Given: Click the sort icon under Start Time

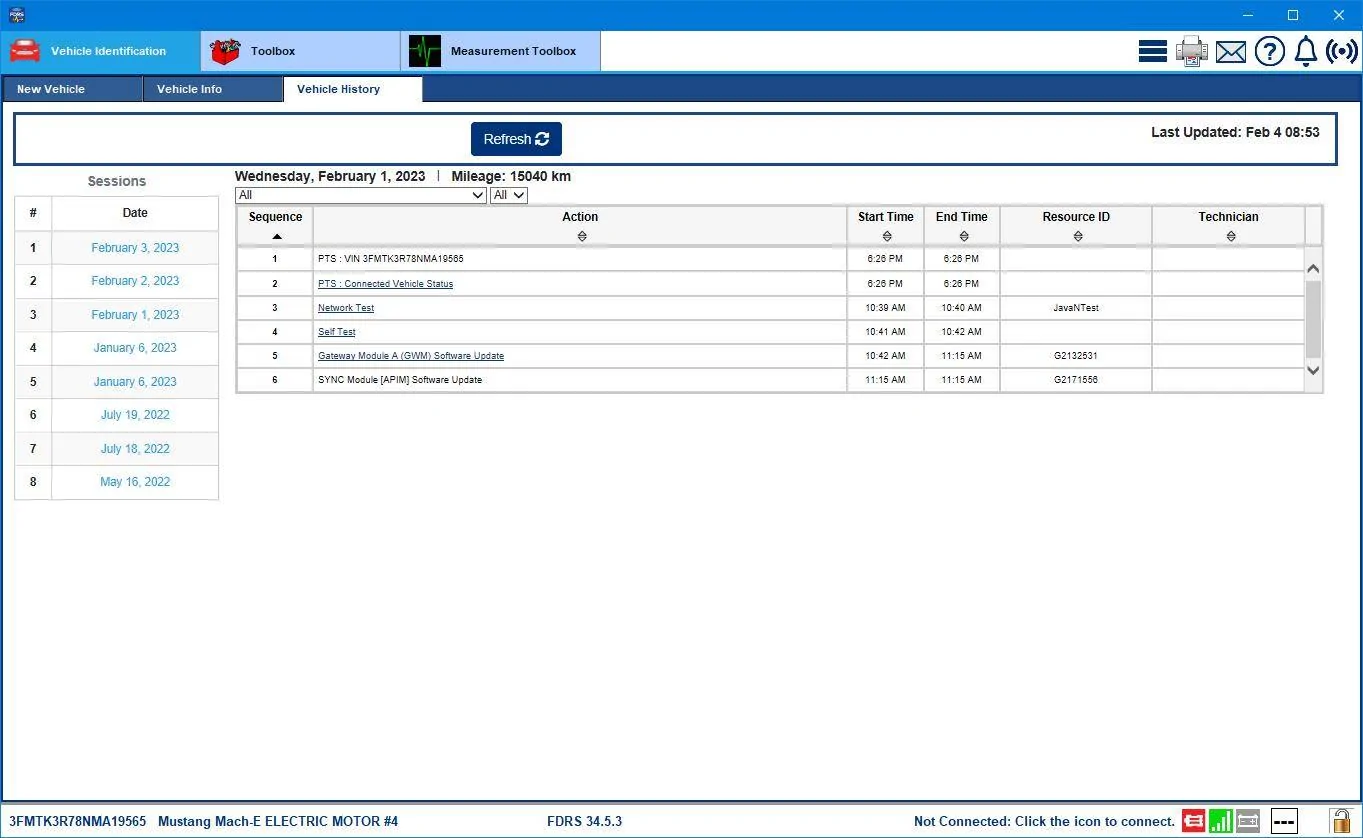Looking at the screenshot, I should click(887, 237).
